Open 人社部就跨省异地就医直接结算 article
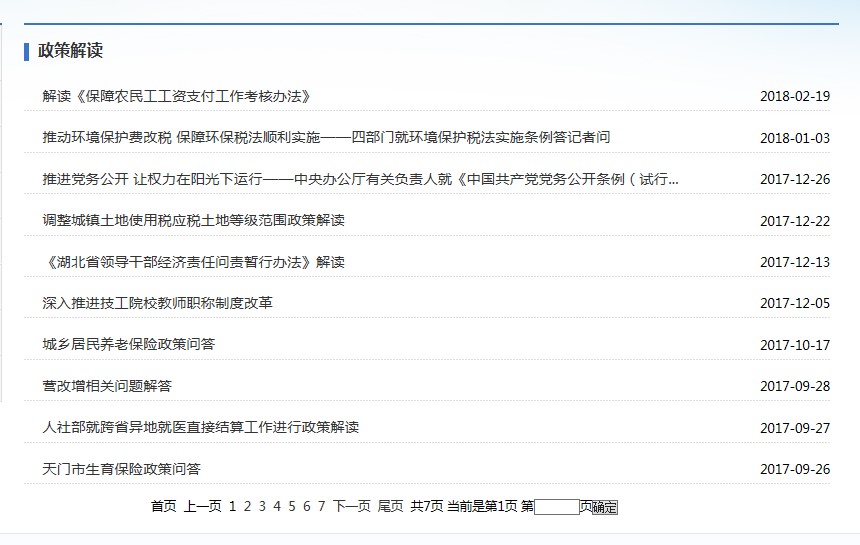 [x=200, y=427]
